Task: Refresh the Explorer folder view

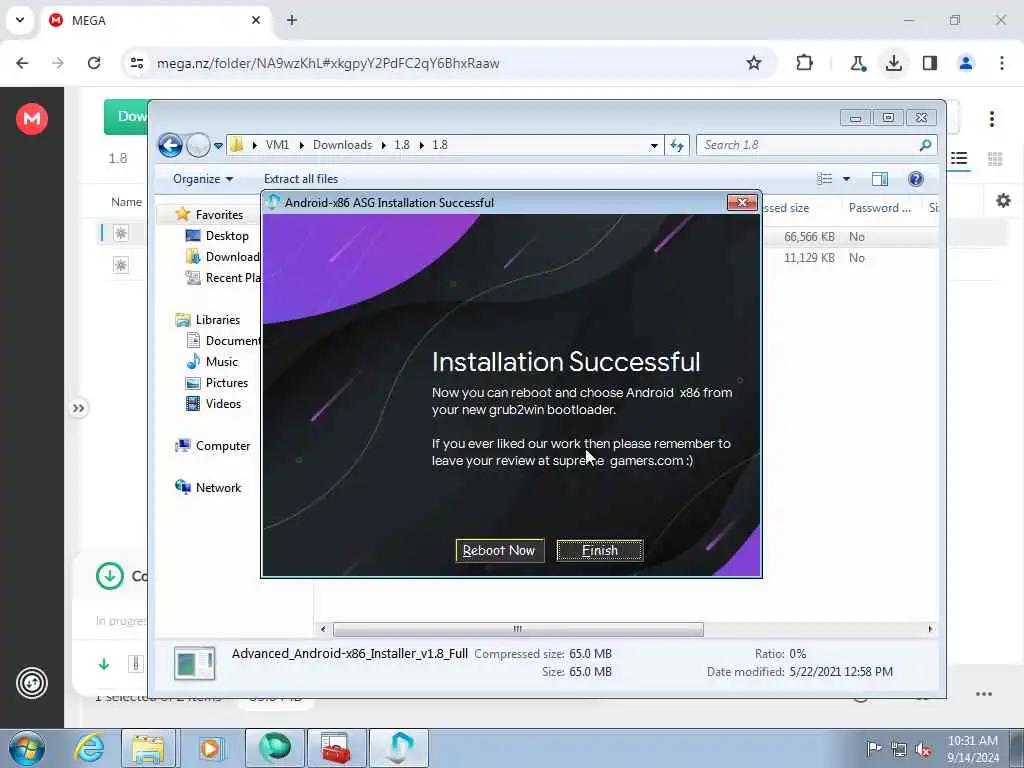Action: [x=677, y=146]
